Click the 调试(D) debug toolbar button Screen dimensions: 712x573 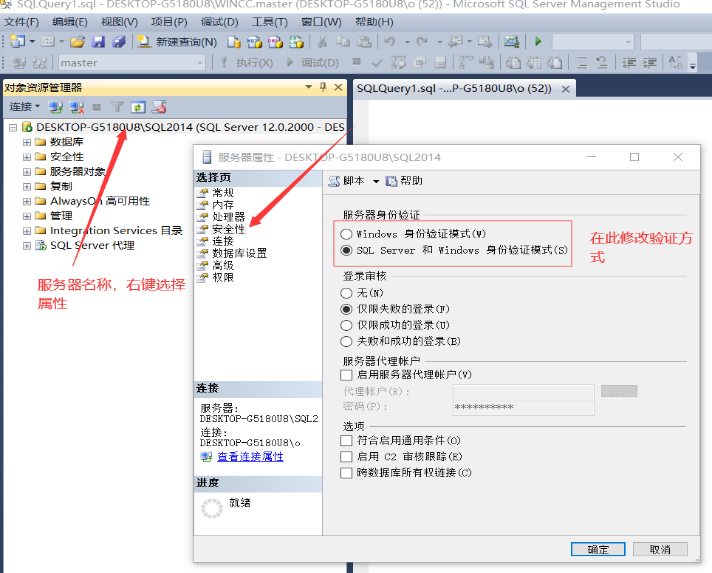[x=313, y=63]
